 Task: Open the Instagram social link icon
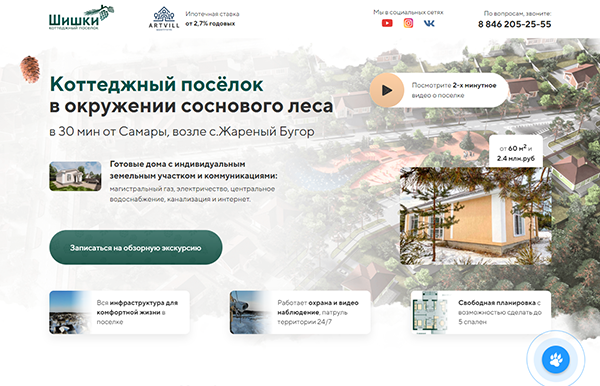point(408,23)
